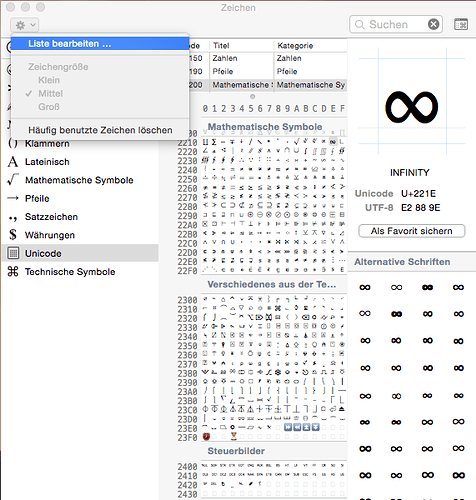Click the INFINITY character name
Image resolution: width=476 pixels, height=500 pixels.
point(410,173)
